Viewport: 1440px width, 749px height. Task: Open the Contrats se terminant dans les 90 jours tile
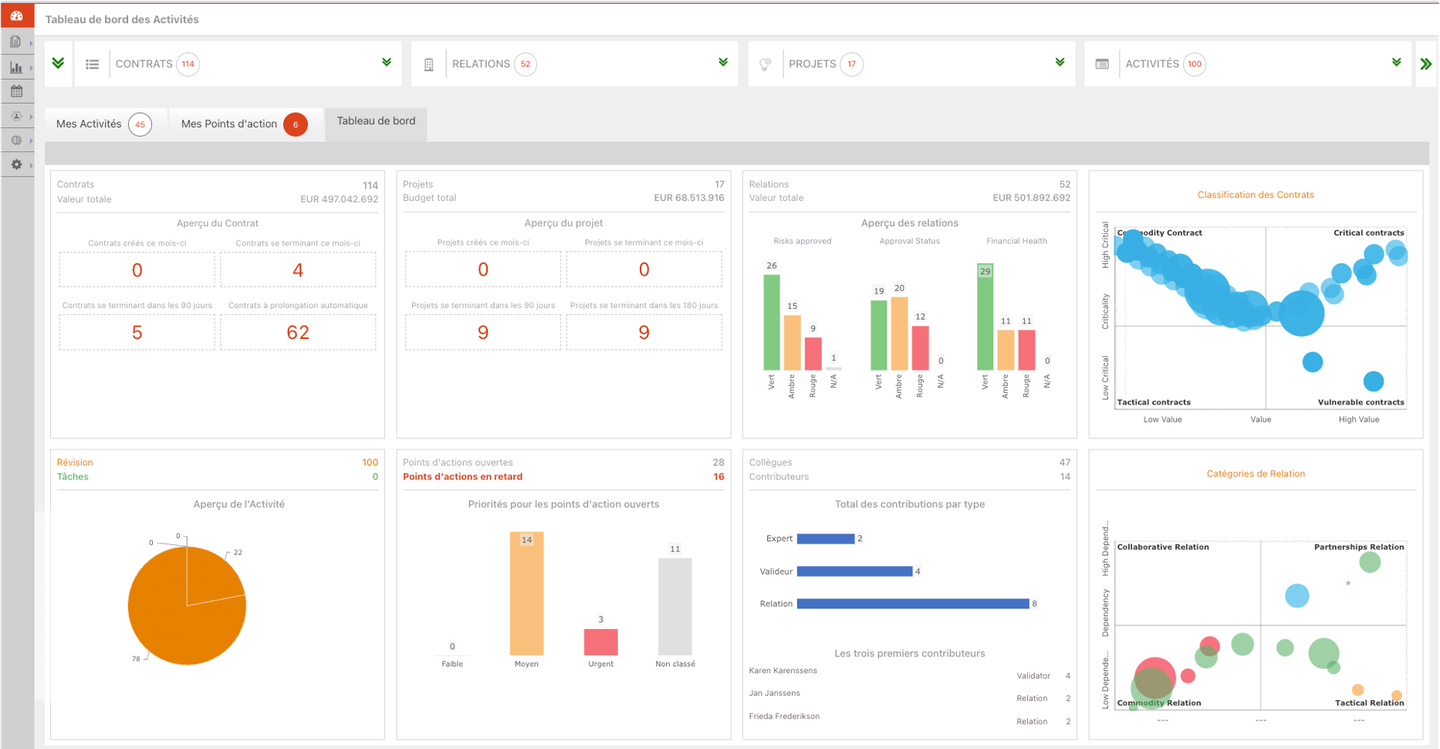click(137, 332)
